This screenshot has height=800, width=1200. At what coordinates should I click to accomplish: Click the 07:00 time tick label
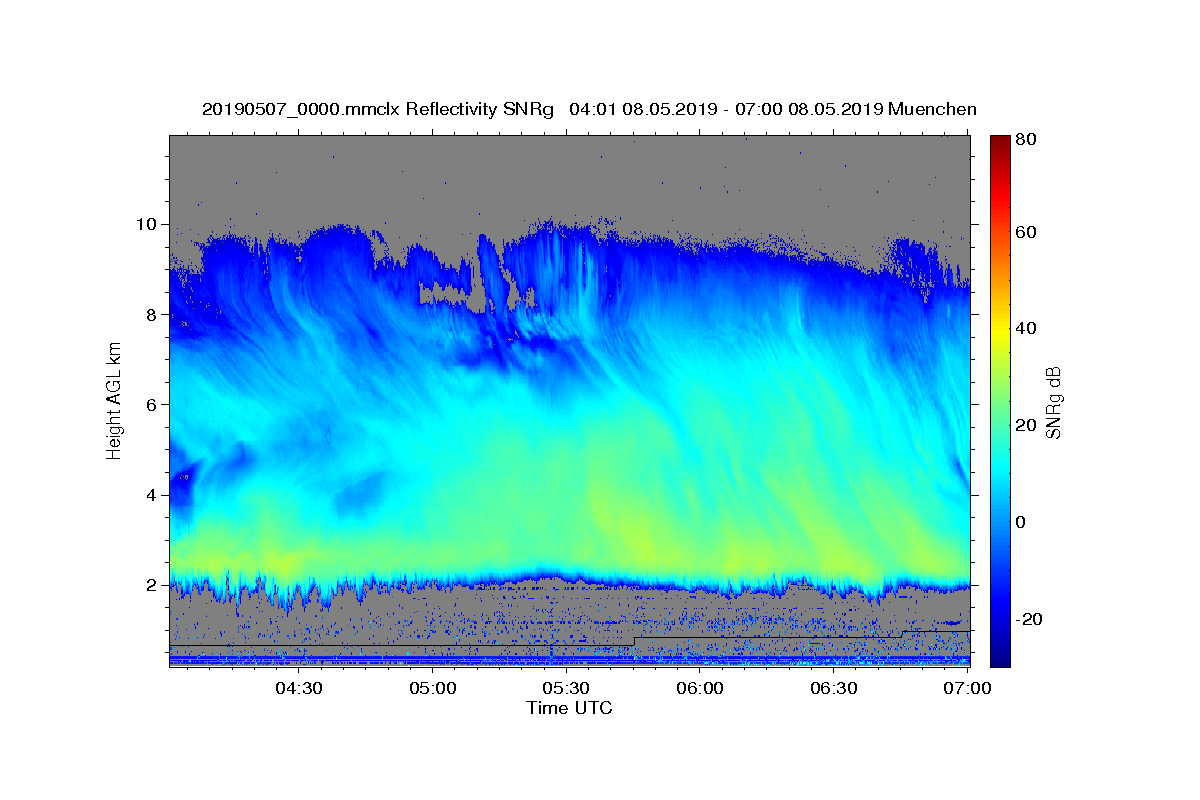pyautogui.click(x=968, y=689)
